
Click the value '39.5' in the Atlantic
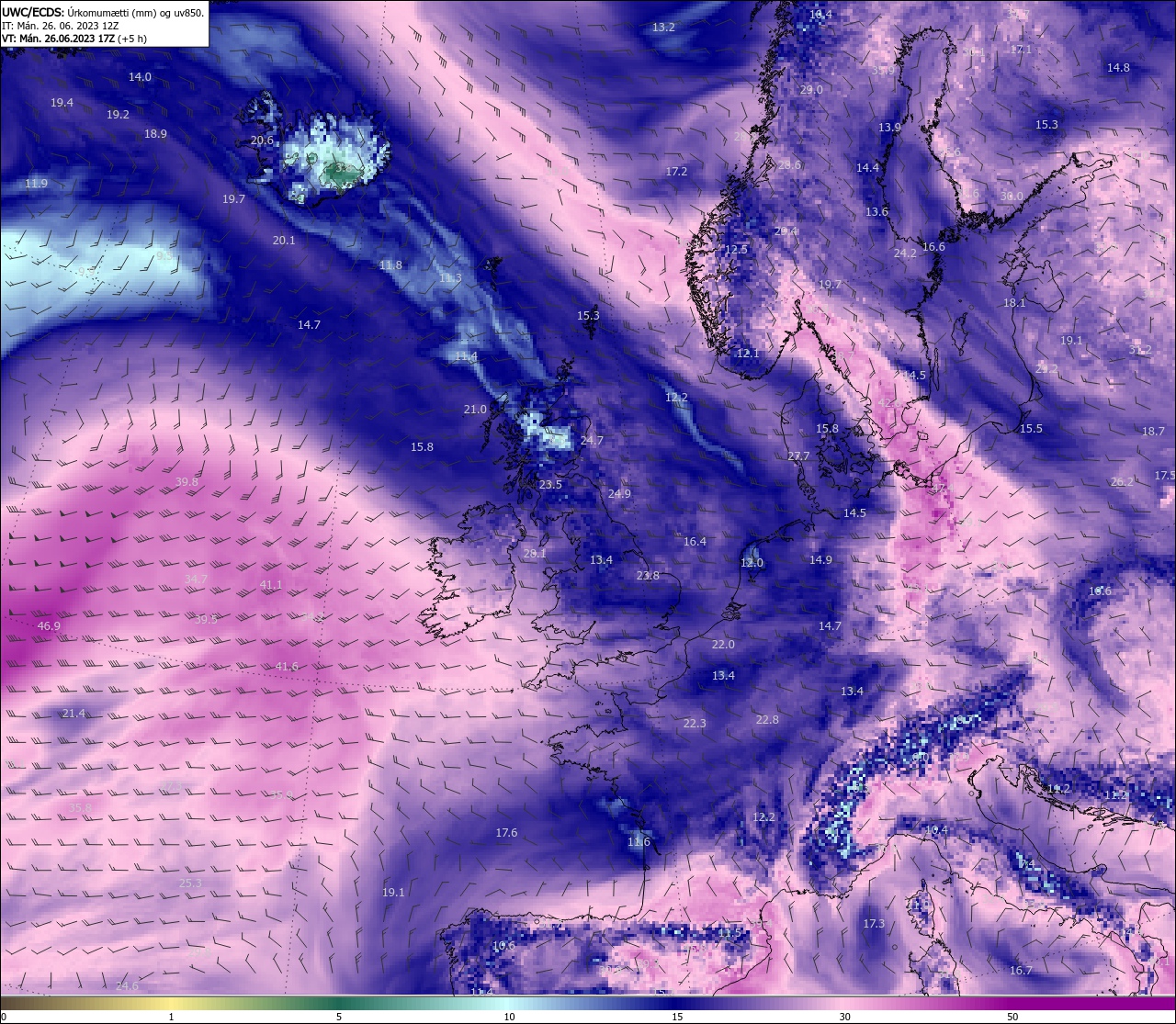click(x=206, y=620)
